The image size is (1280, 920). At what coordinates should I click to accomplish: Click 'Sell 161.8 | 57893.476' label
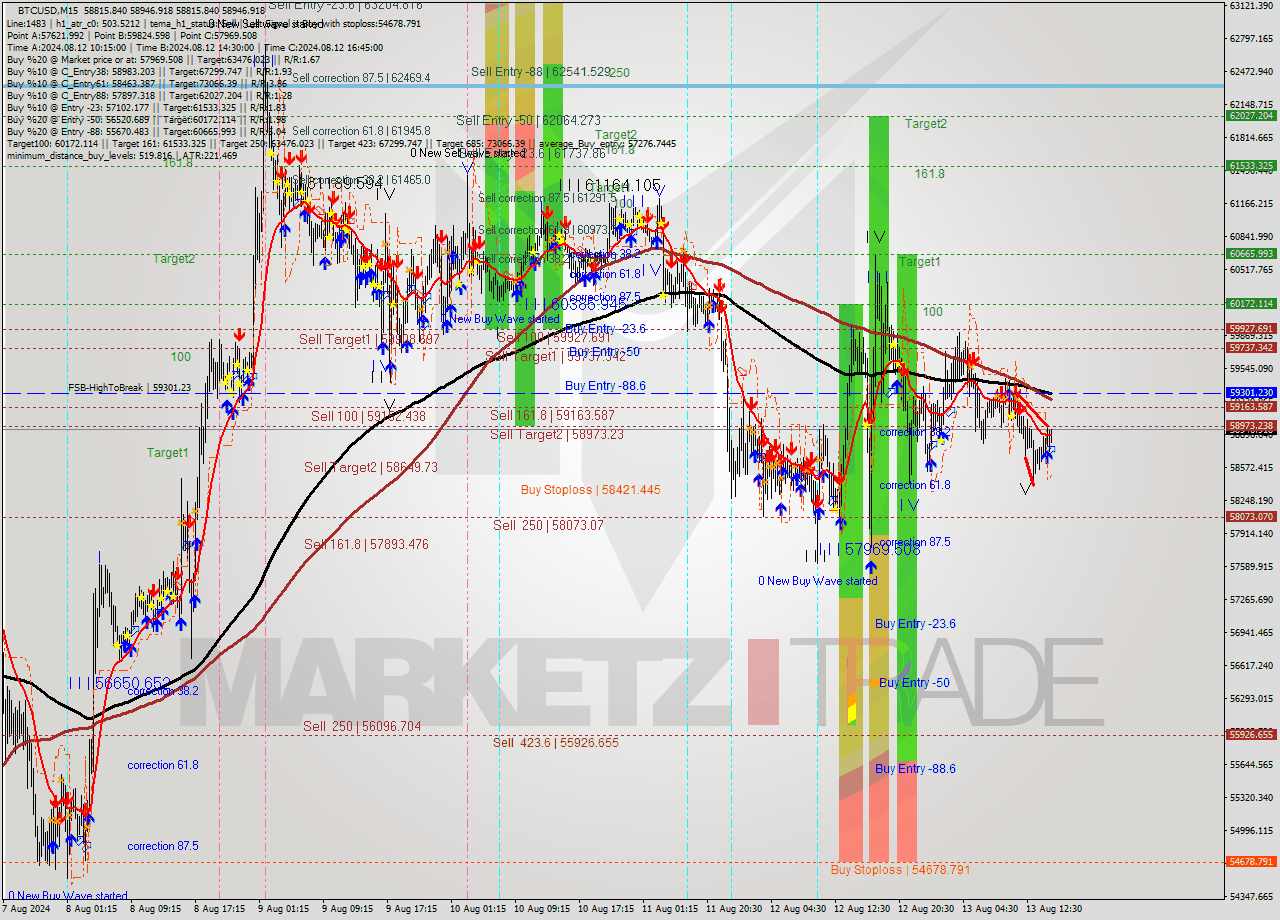click(366, 544)
